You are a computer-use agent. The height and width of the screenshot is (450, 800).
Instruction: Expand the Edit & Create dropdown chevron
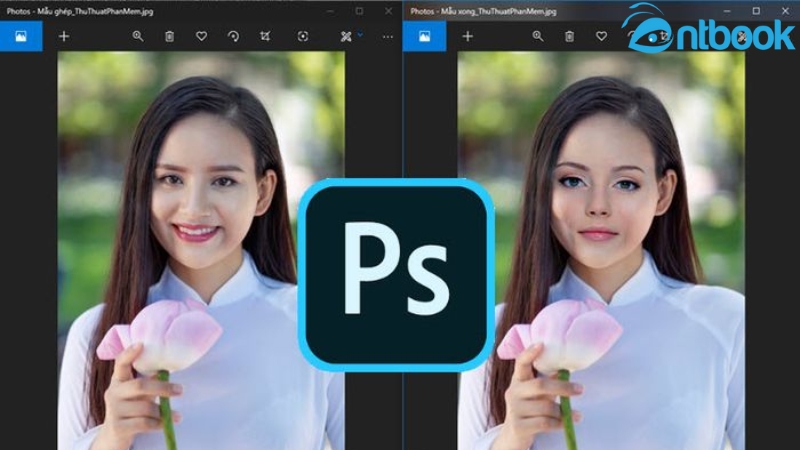click(360, 35)
